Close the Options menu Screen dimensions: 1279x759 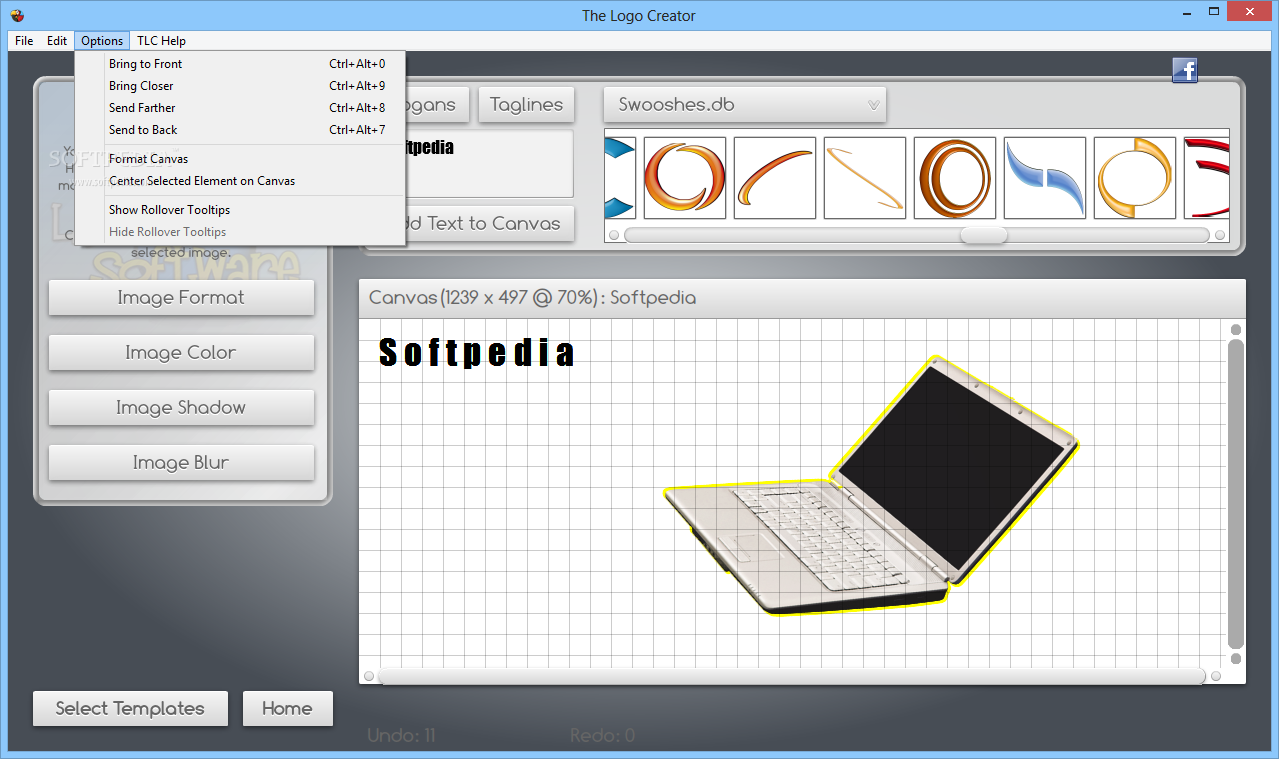pyautogui.click(x=102, y=41)
